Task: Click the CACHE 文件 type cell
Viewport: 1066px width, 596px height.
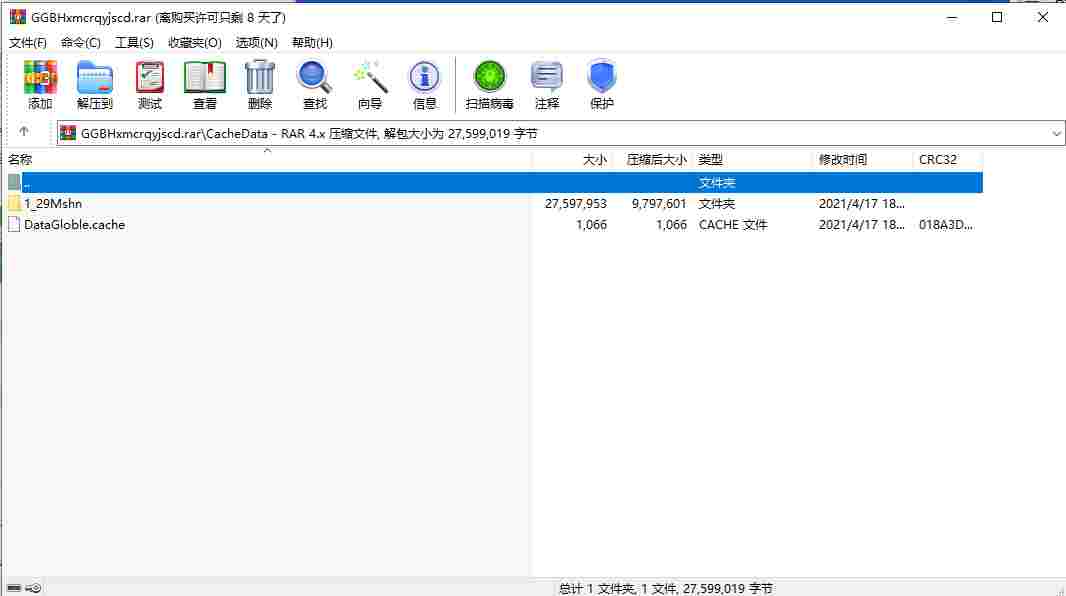Action: coord(733,224)
